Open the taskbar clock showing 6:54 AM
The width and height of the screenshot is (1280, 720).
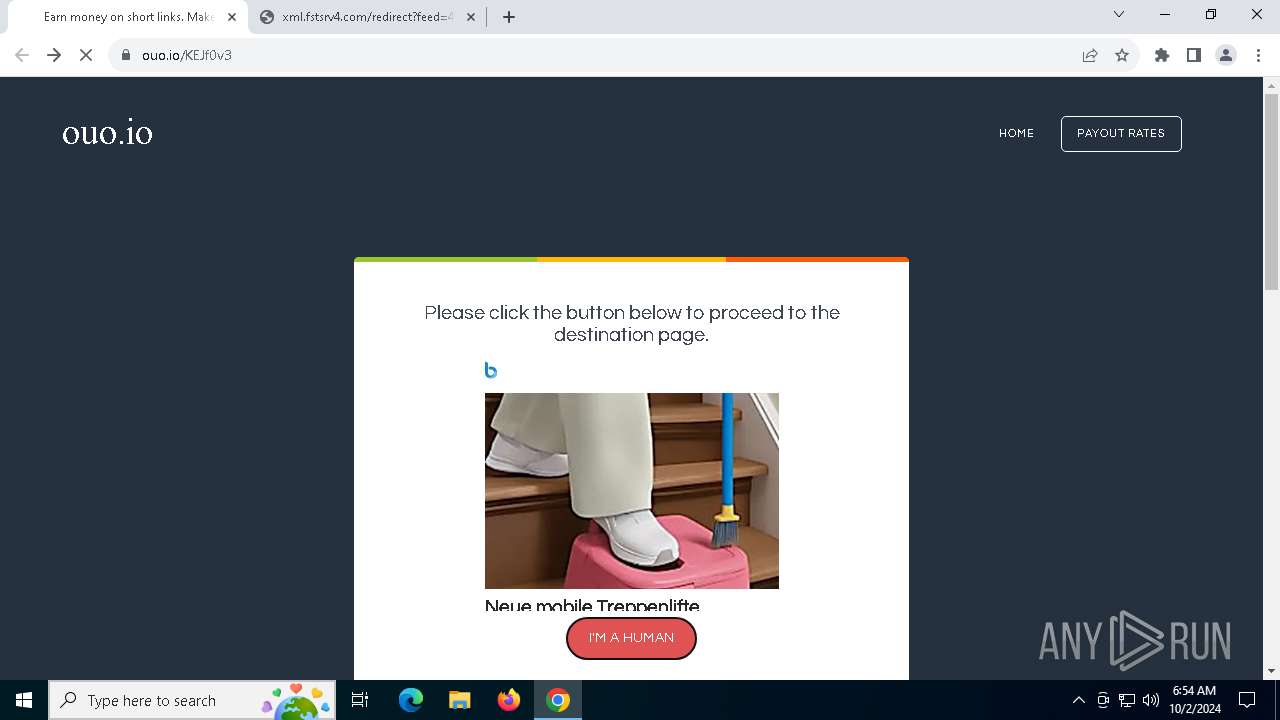1195,700
